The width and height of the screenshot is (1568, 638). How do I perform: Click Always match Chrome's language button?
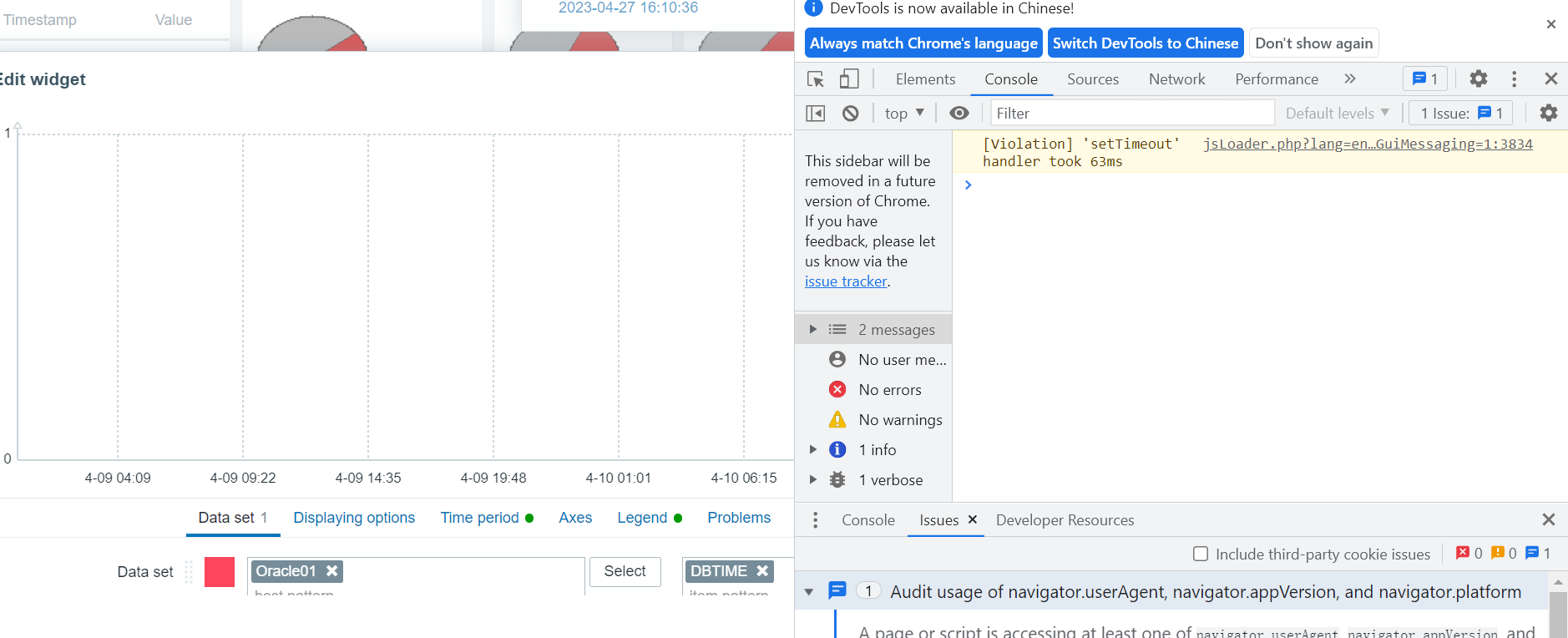(x=923, y=43)
